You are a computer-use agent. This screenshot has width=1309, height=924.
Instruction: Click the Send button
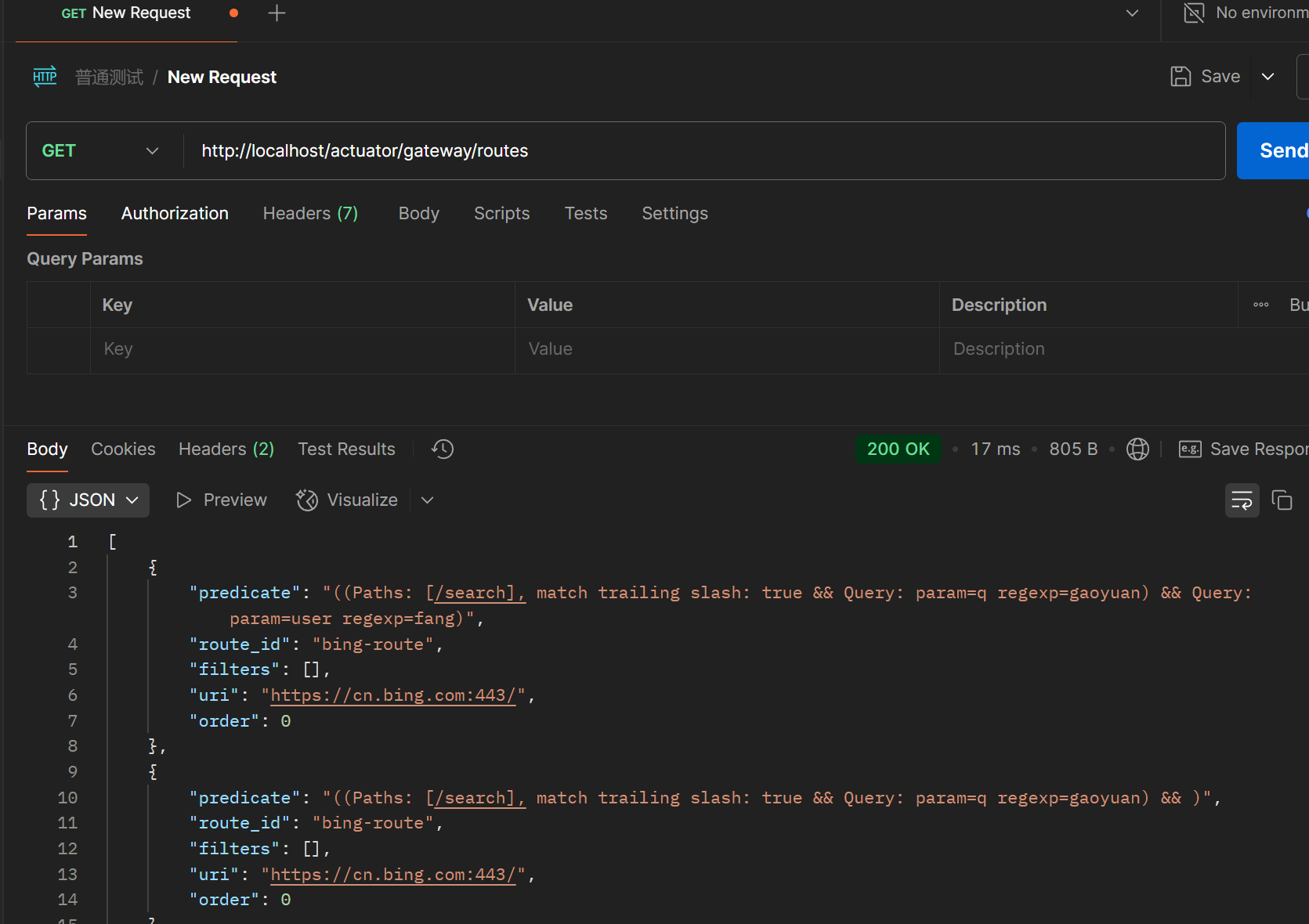tap(1274, 150)
